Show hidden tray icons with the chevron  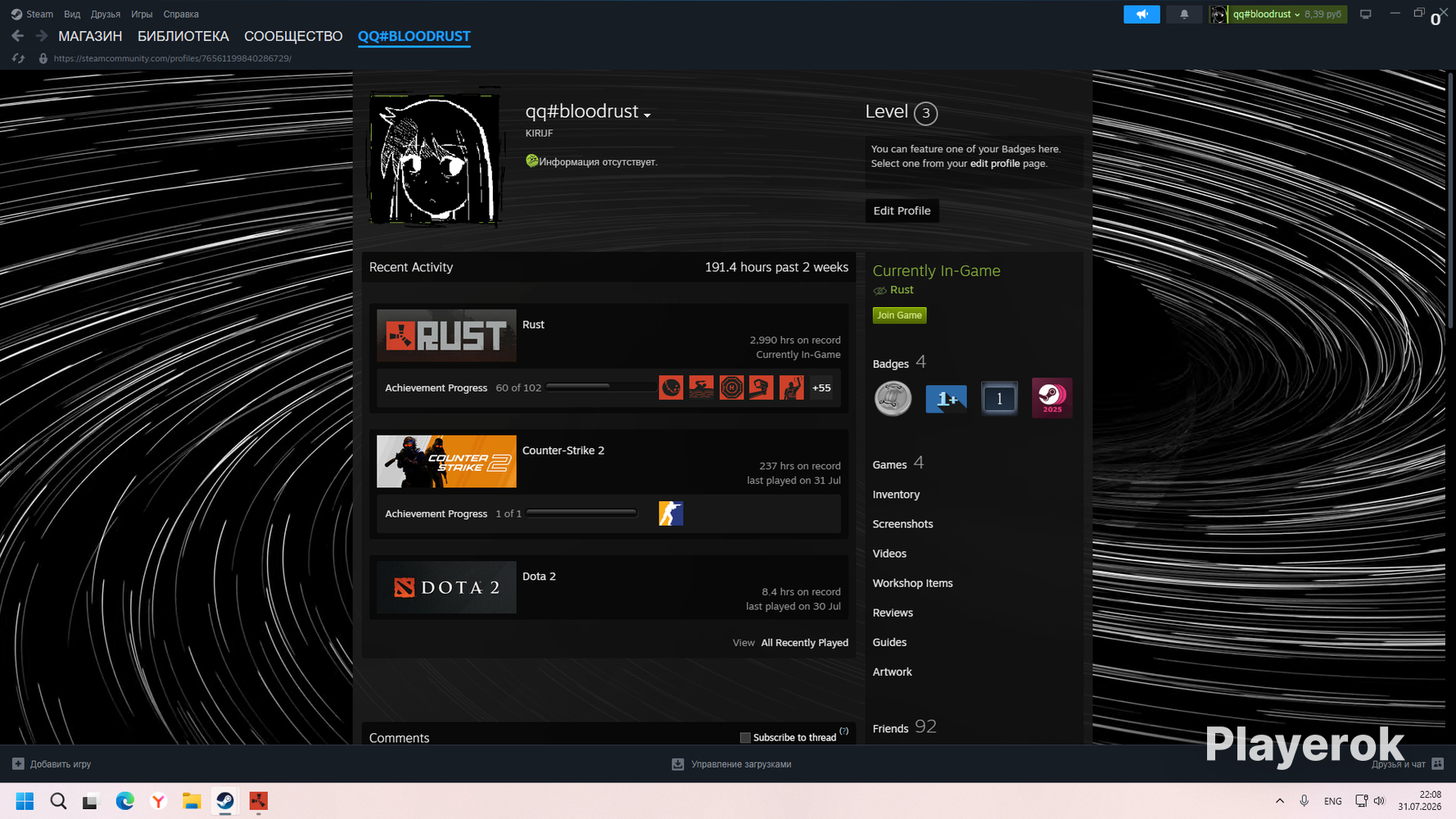(1280, 801)
